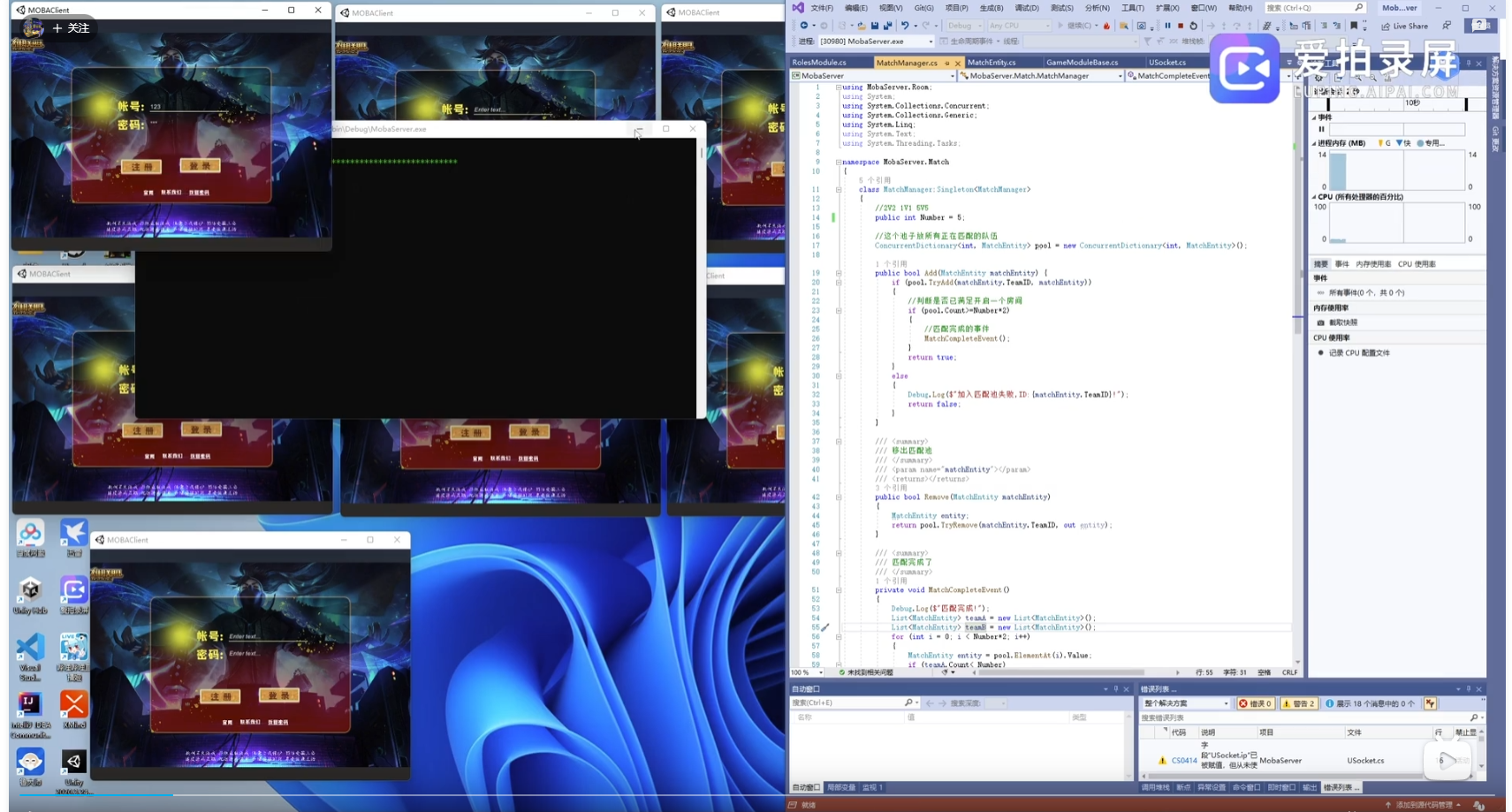
Task: Toggle the bookmark icon in toolbar
Action: [1354, 26]
